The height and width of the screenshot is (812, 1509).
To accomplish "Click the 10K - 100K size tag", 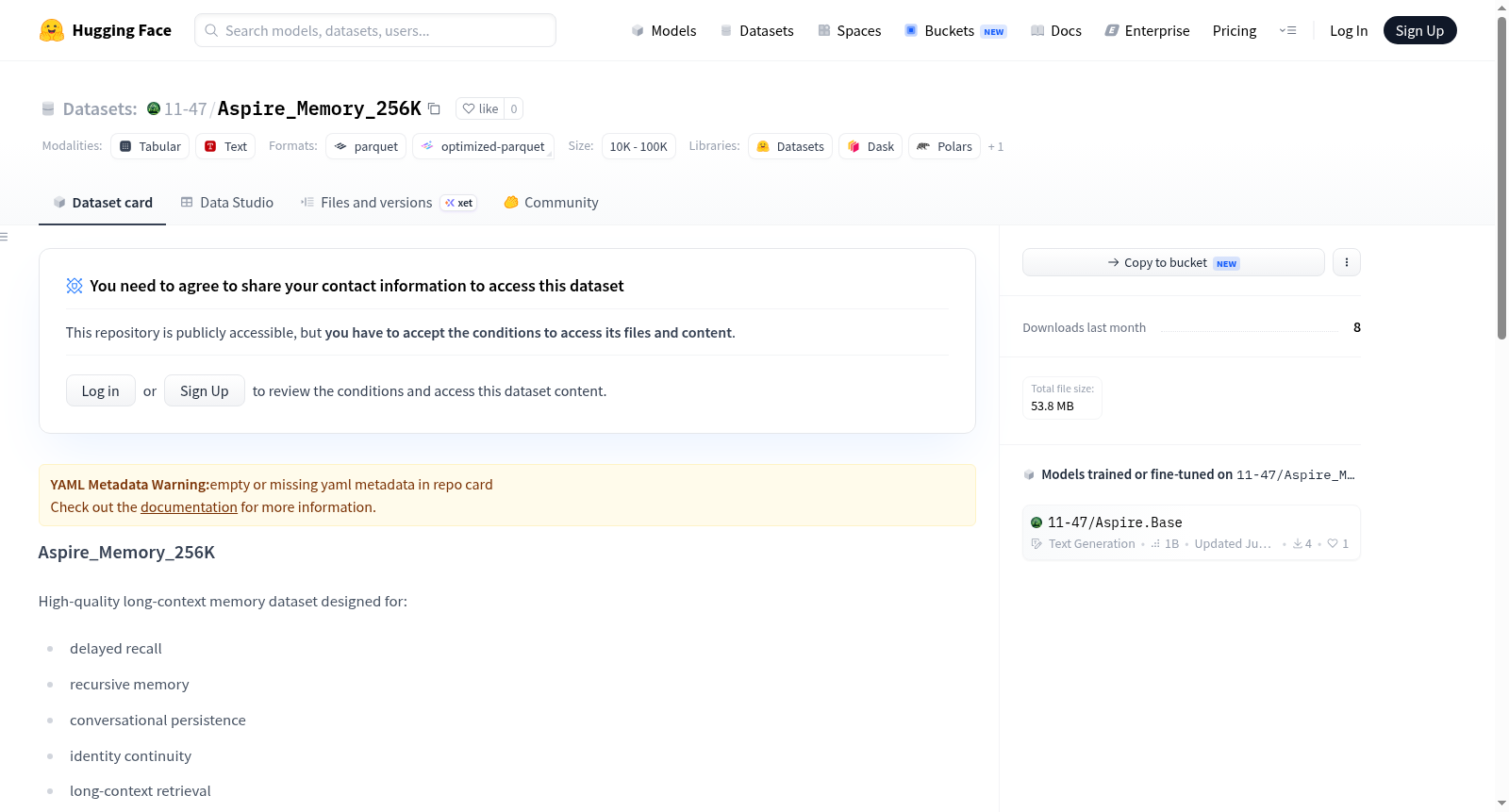I will pyautogui.click(x=638, y=146).
